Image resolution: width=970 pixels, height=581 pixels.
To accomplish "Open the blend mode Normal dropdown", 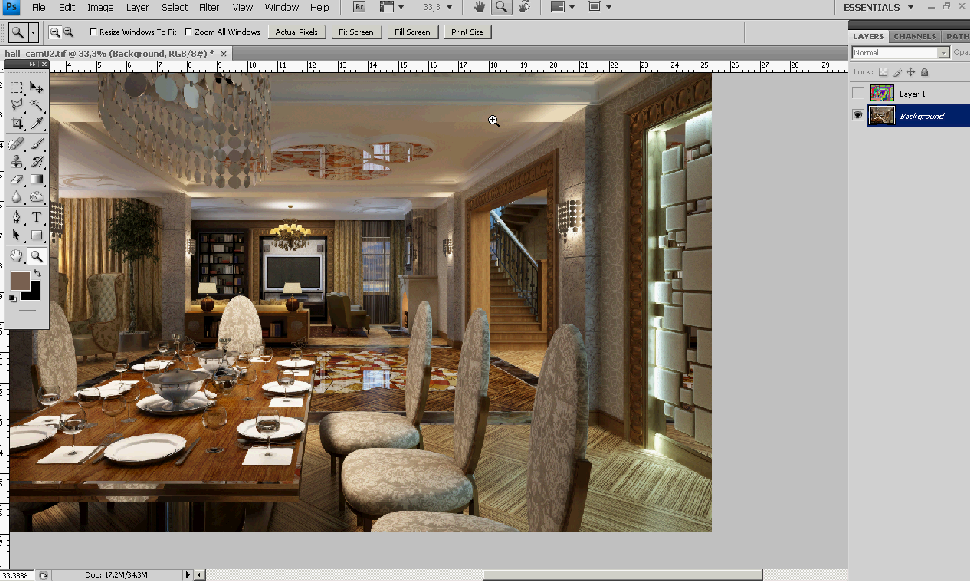I will (x=900, y=53).
